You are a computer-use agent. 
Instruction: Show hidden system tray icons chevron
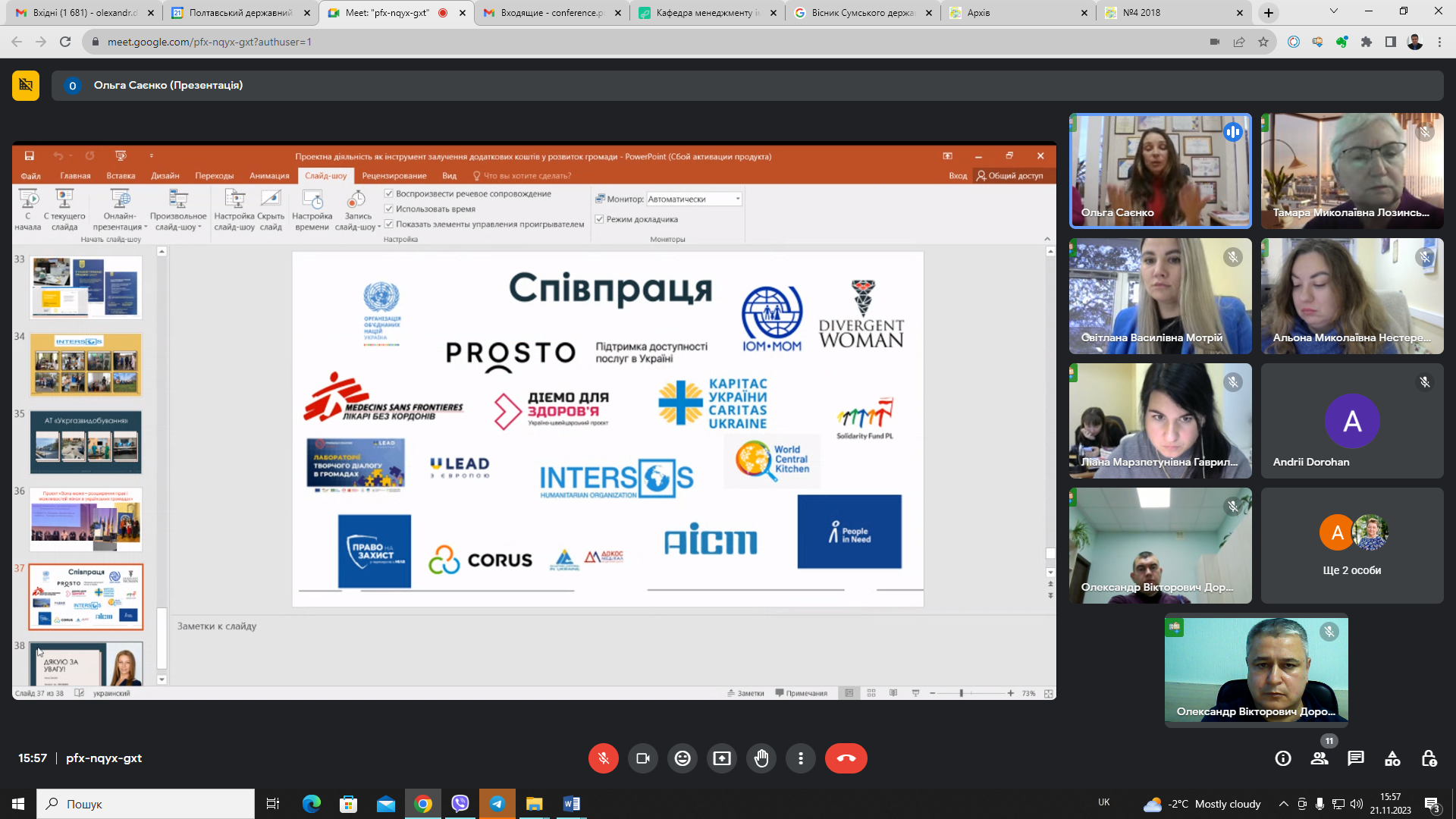click(x=1283, y=804)
